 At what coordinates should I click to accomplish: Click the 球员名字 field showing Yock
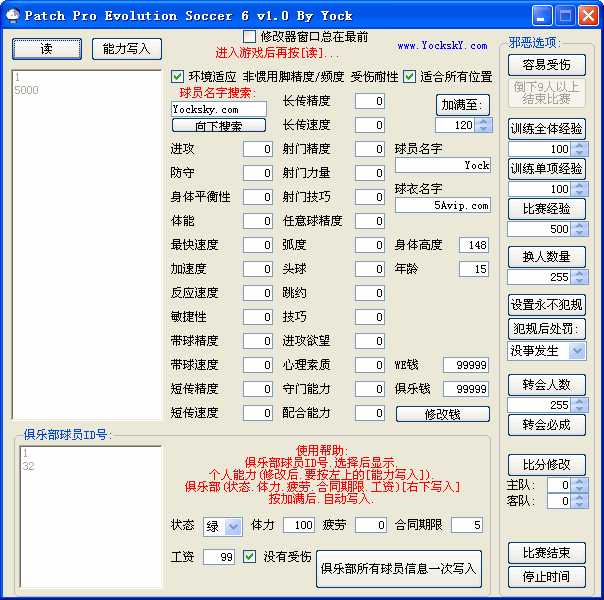coord(443,165)
